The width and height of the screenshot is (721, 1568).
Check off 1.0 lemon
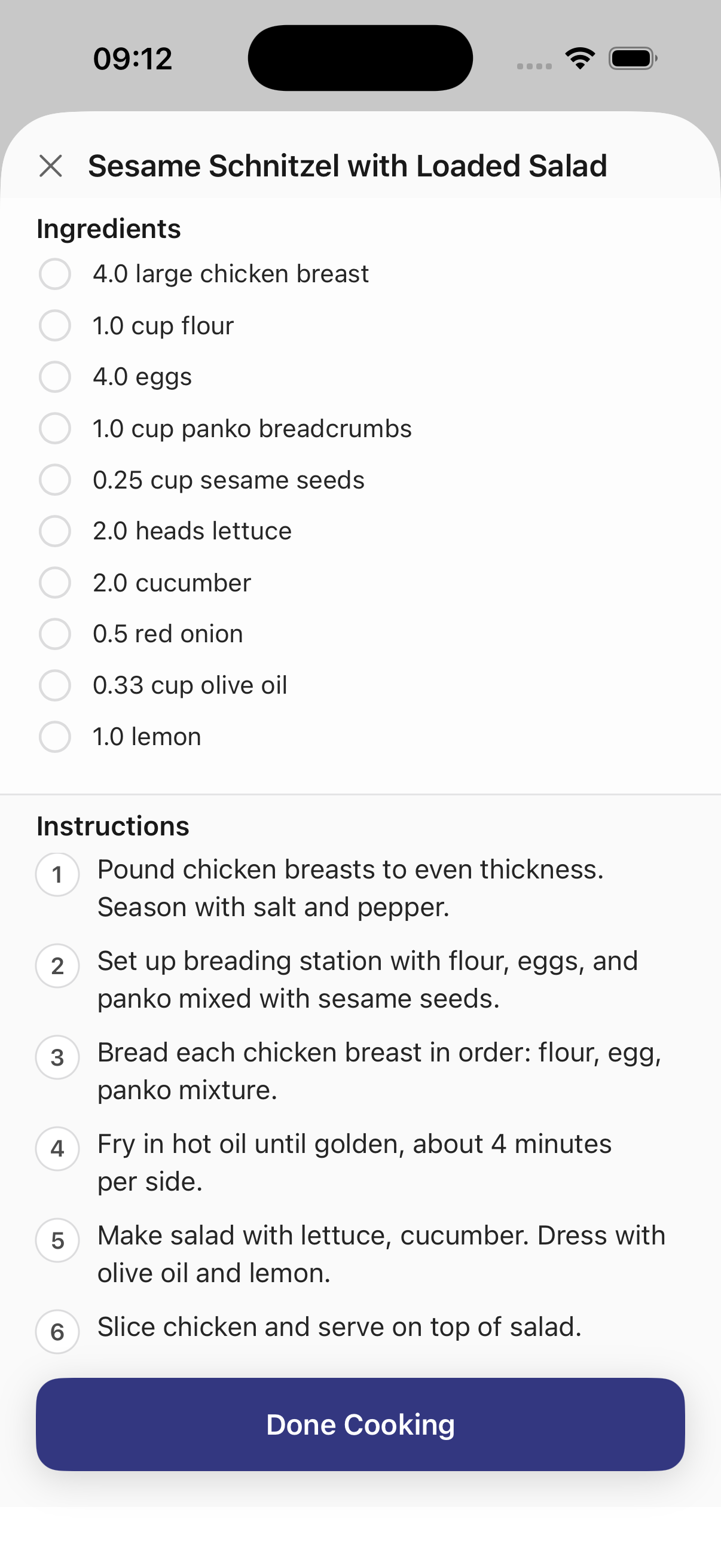(x=55, y=737)
